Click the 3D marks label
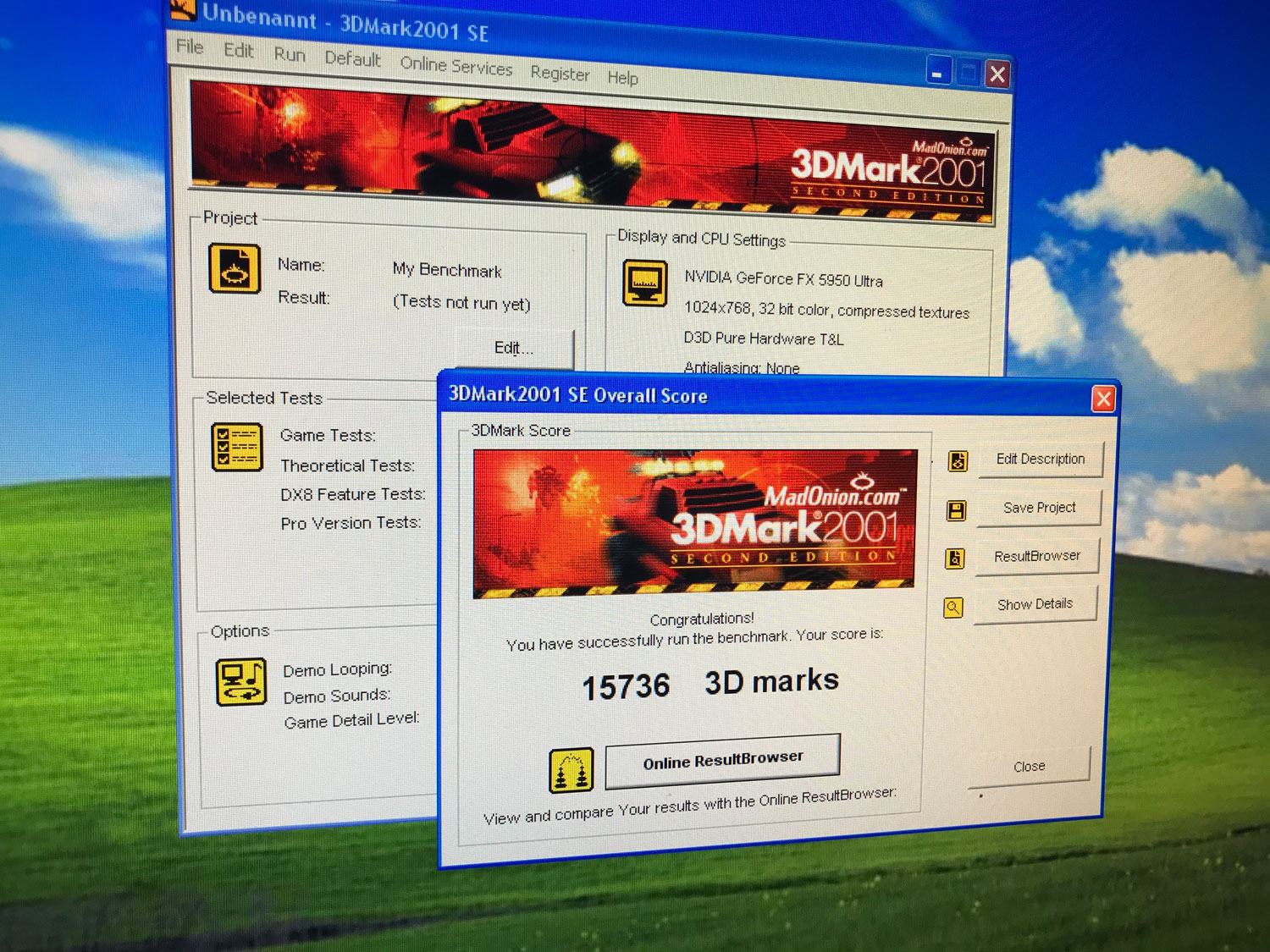 click(771, 681)
